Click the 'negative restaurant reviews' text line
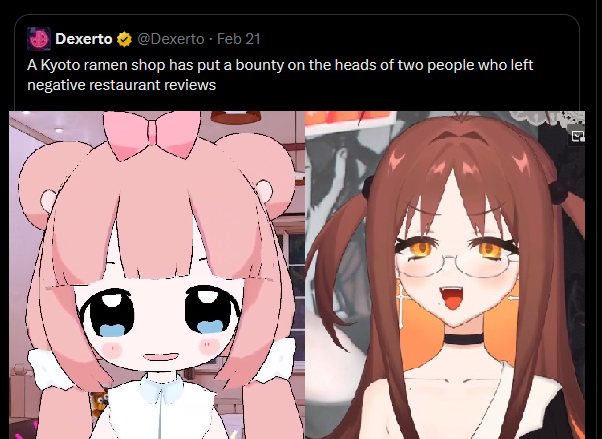This screenshot has width=602, height=439. [x=122, y=84]
